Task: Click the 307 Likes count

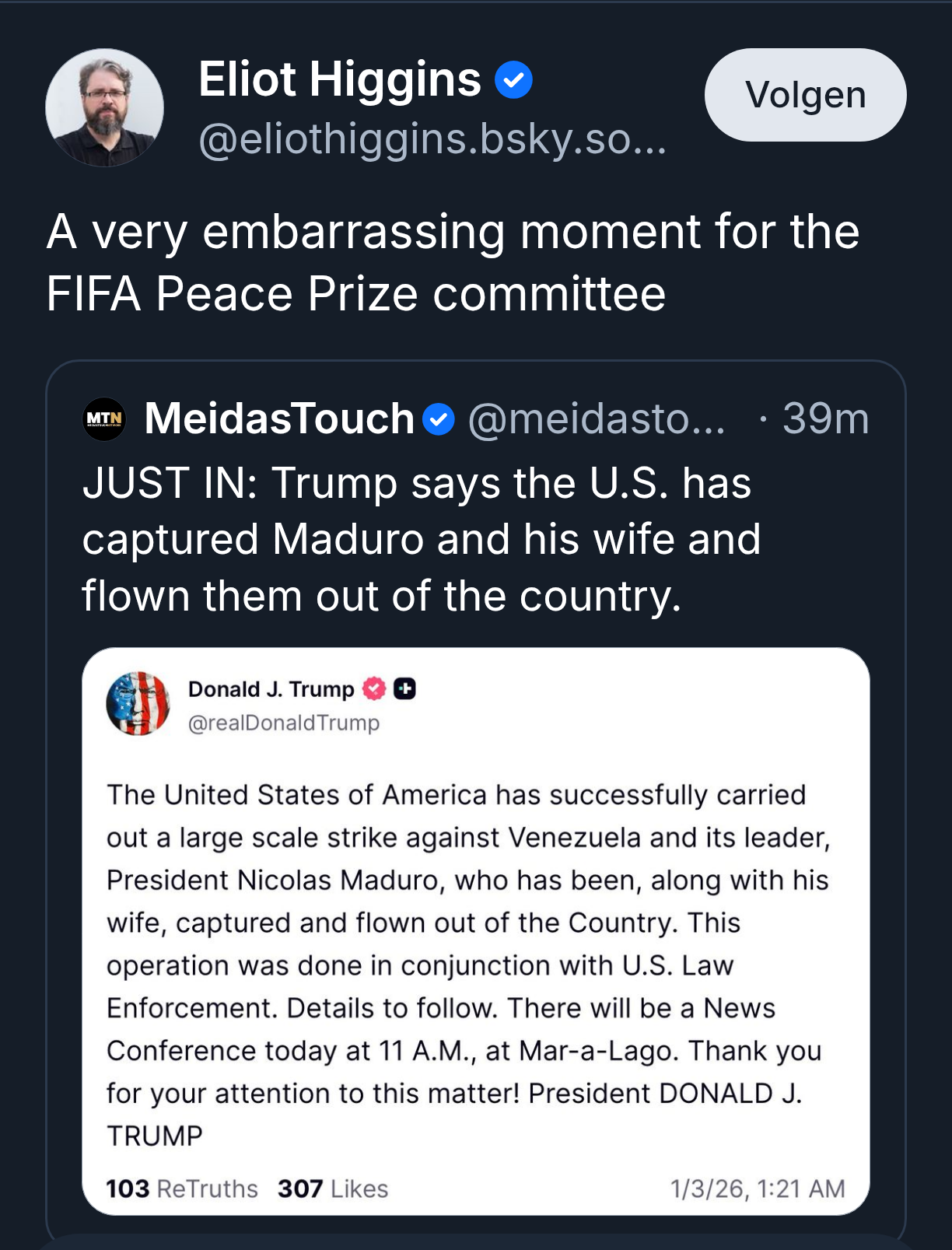Action: tap(333, 1189)
